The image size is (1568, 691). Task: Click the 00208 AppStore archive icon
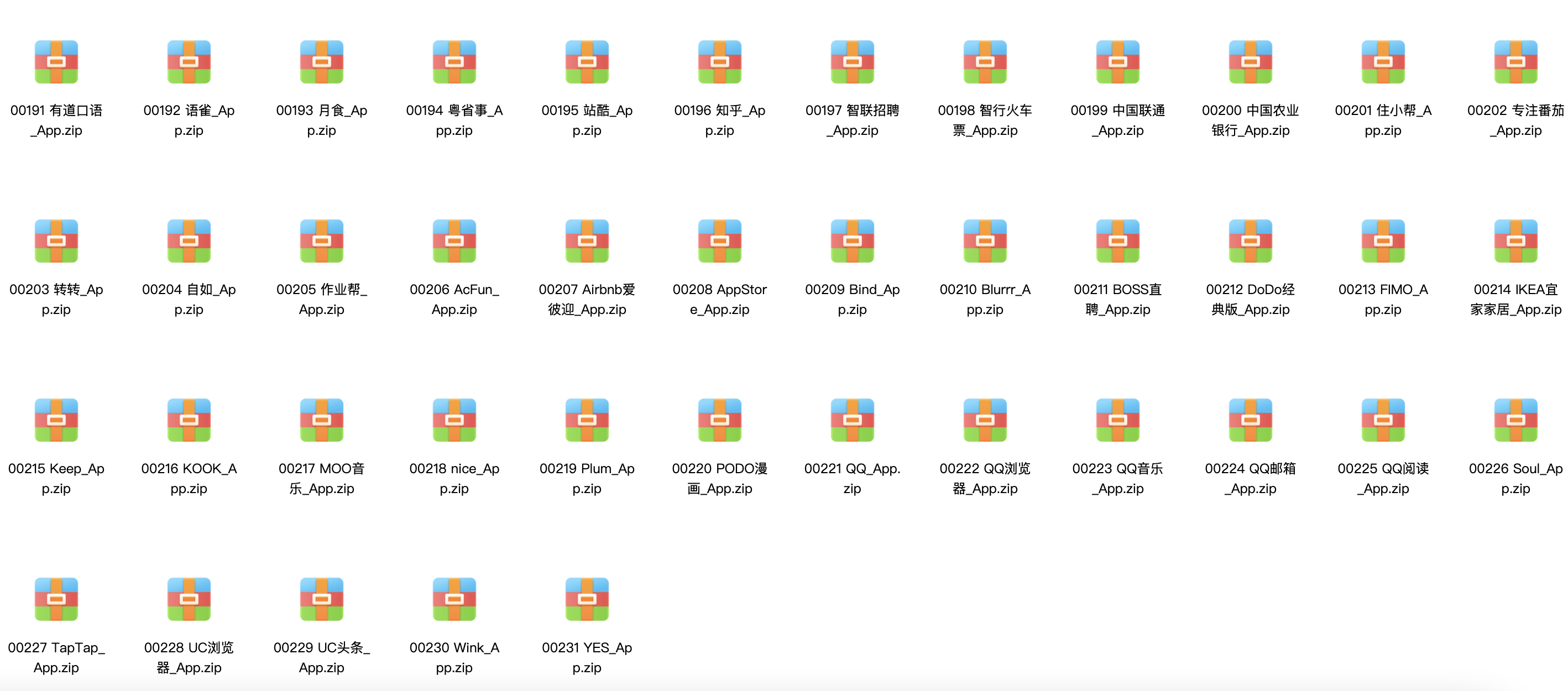[719, 241]
